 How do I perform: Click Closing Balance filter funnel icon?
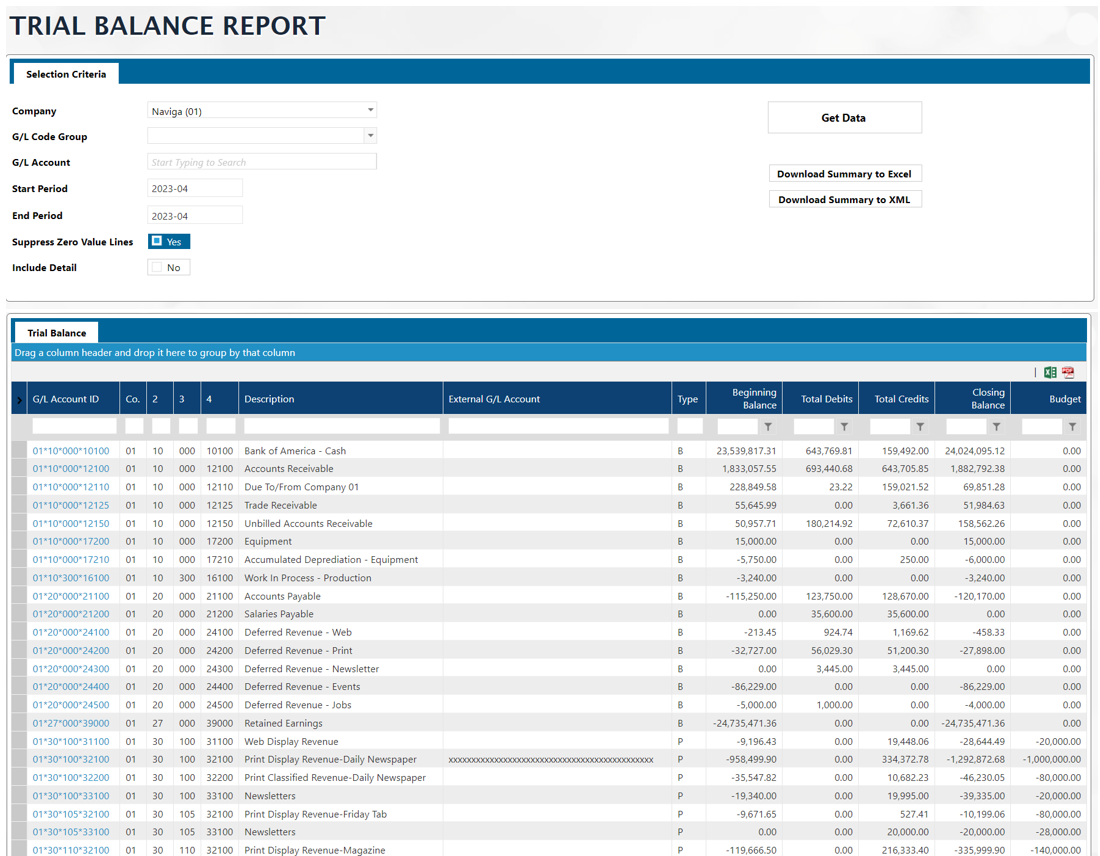click(996, 427)
